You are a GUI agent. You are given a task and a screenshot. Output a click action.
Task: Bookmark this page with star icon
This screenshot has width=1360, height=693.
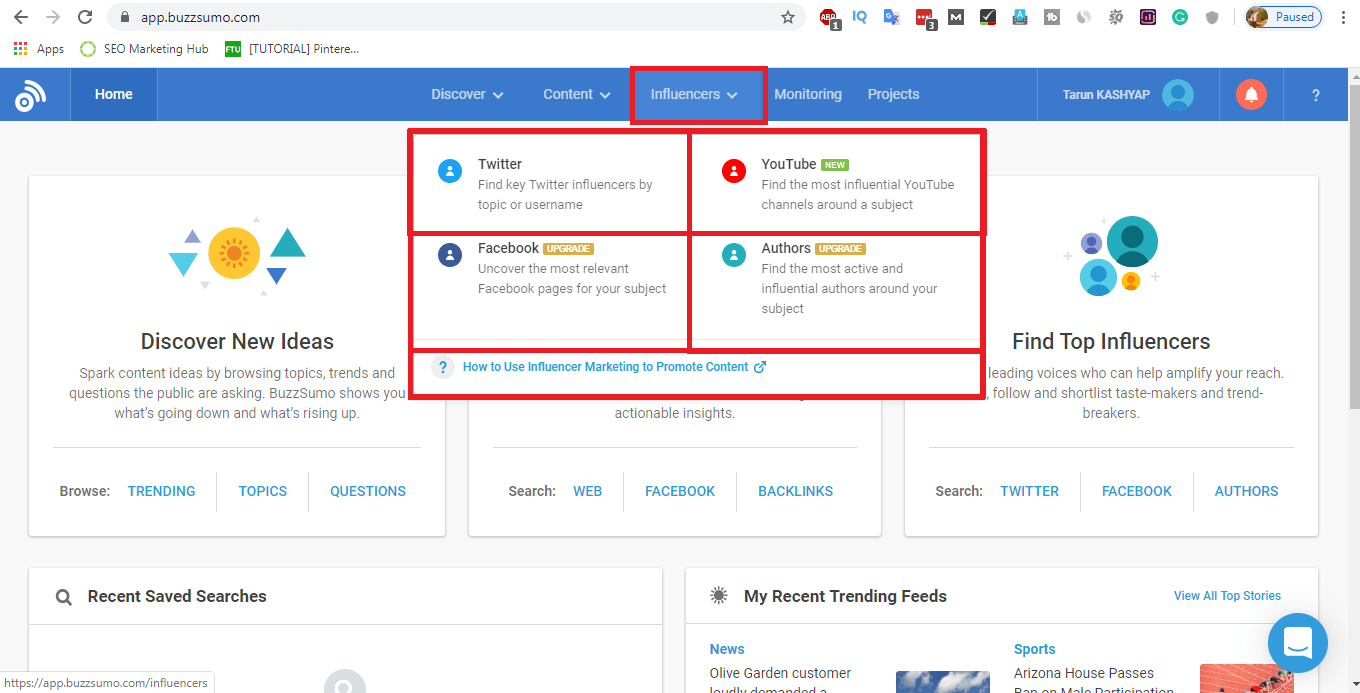[x=788, y=17]
